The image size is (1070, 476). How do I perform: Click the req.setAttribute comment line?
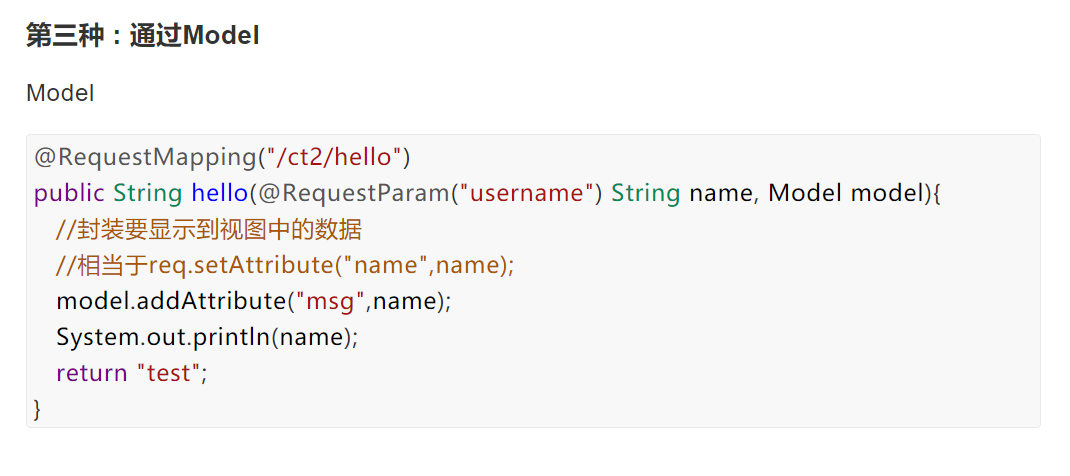[x=285, y=266]
